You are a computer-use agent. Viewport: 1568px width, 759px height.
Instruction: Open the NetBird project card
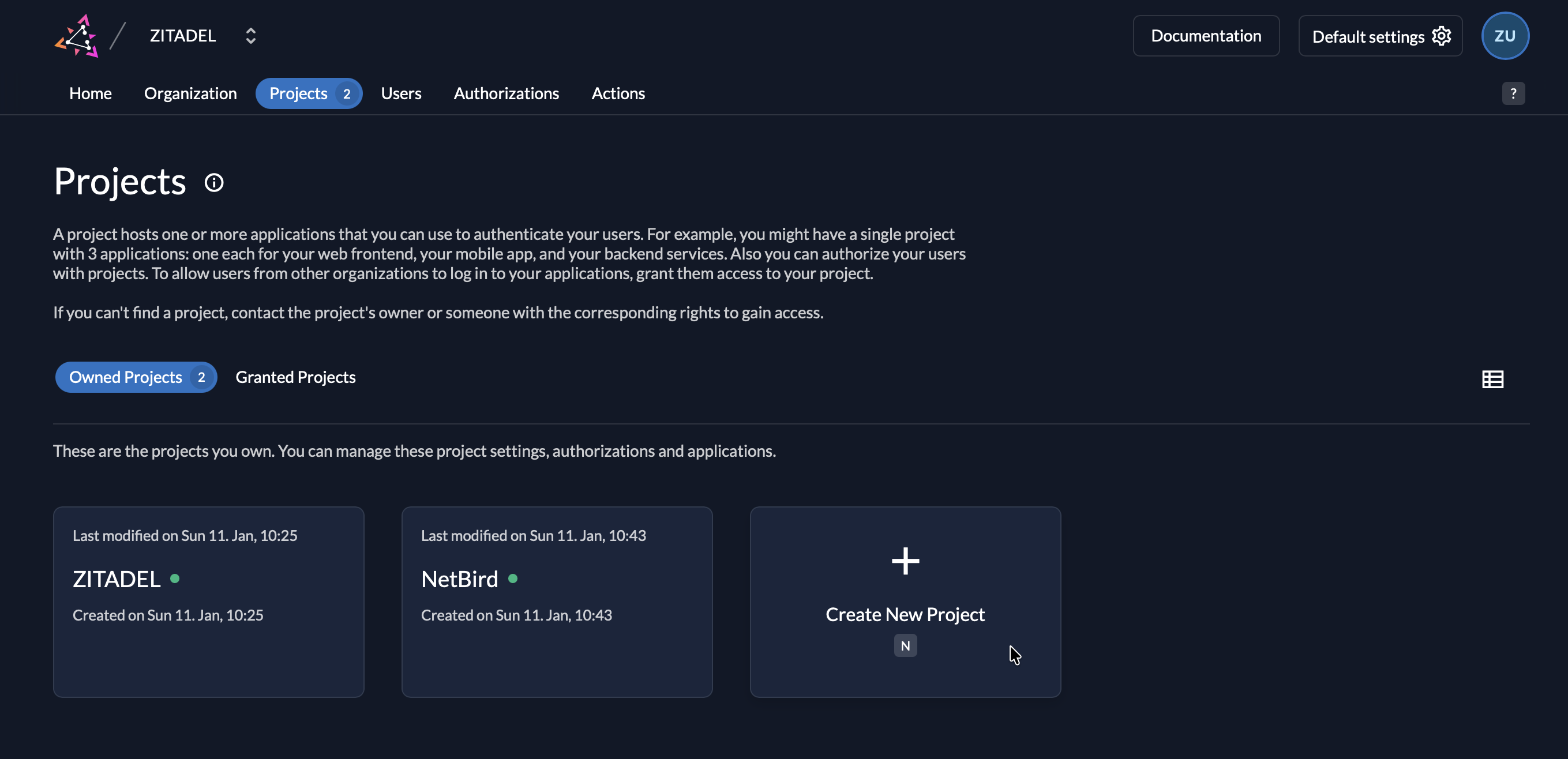pyautogui.click(x=556, y=602)
